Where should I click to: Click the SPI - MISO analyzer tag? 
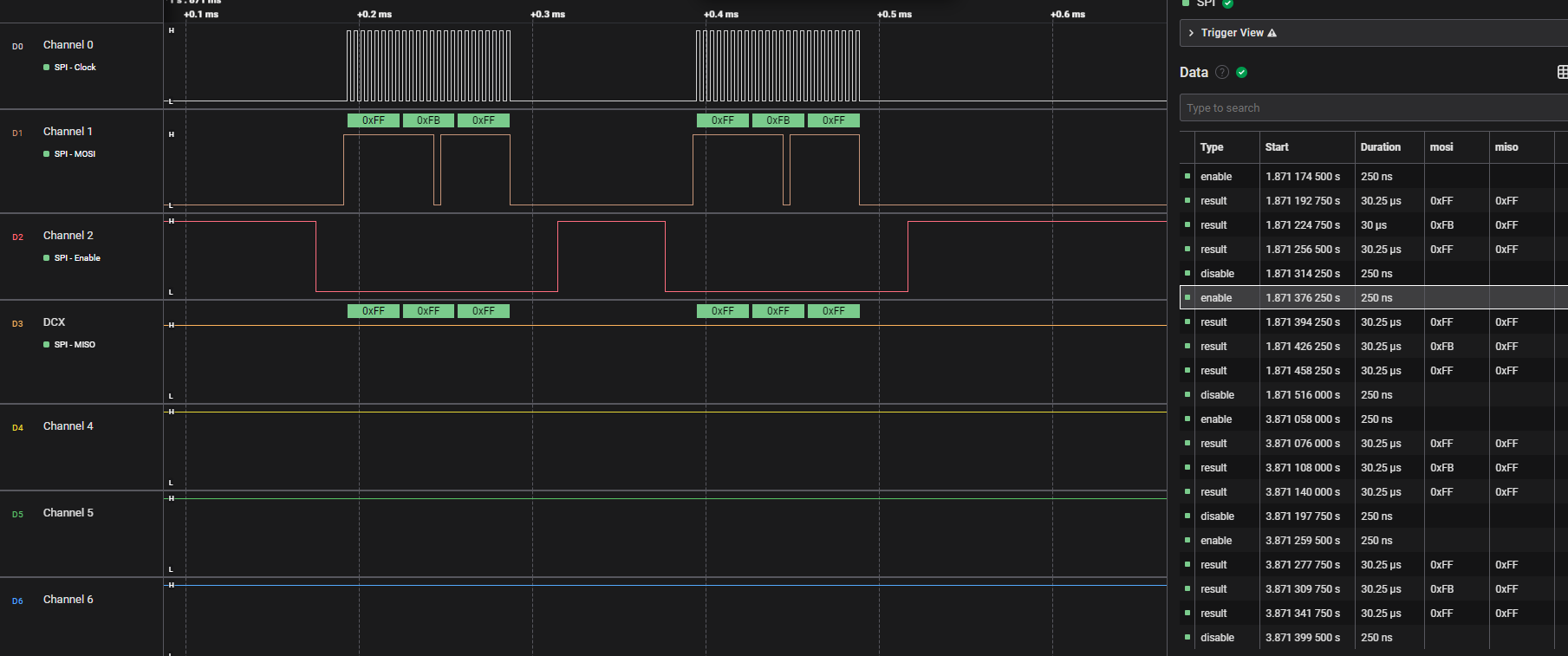point(75,345)
